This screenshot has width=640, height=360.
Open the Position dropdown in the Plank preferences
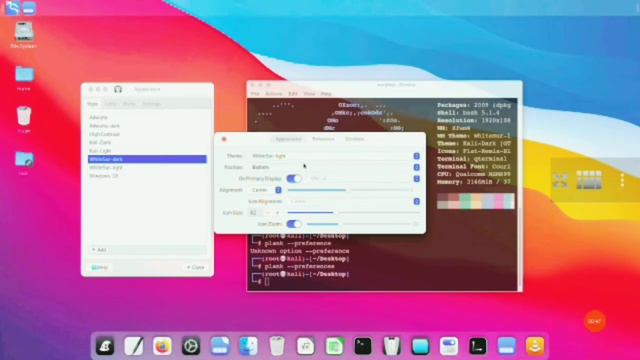[x=335, y=167]
